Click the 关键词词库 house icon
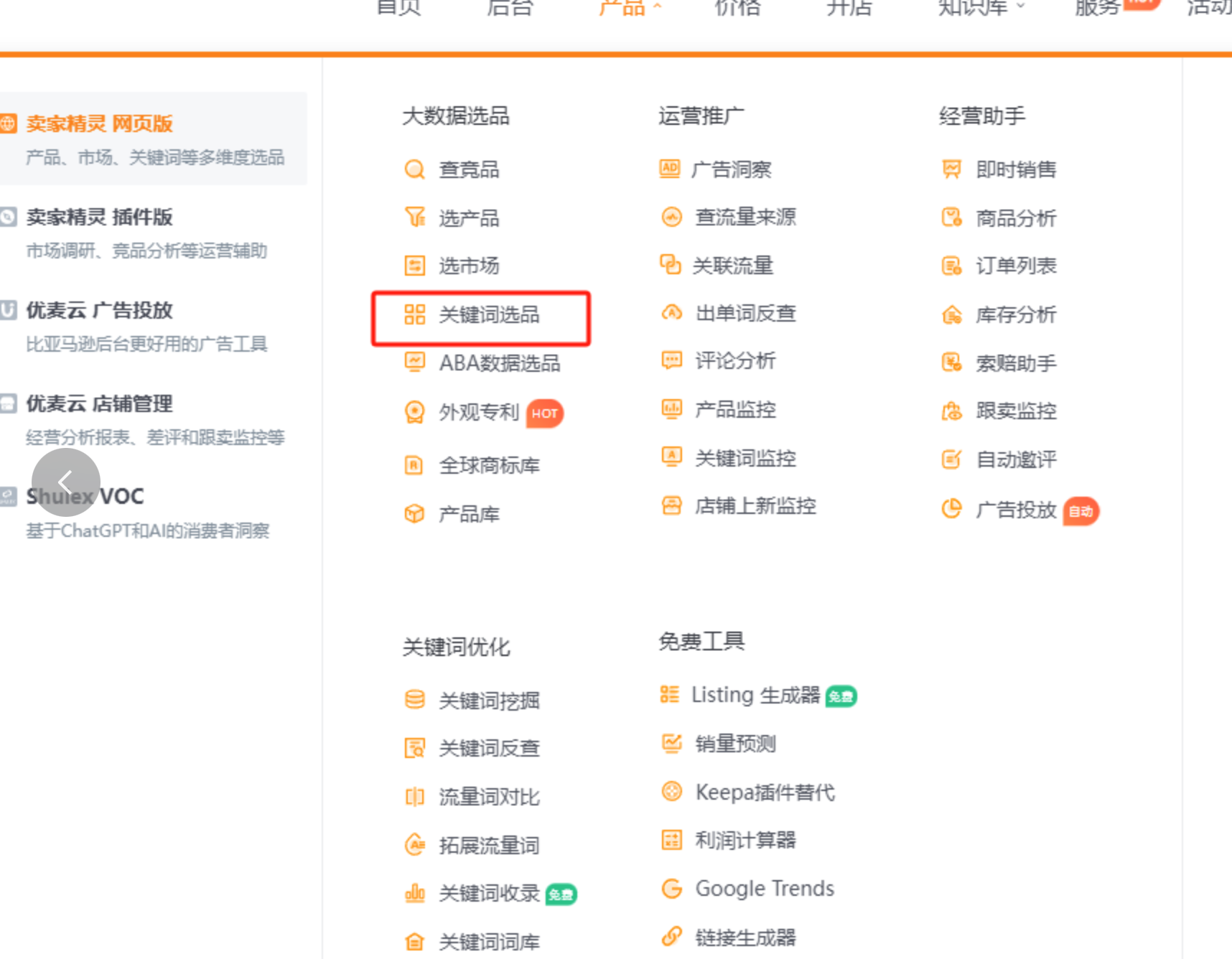The height and width of the screenshot is (959, 1232). coord(415,941)
